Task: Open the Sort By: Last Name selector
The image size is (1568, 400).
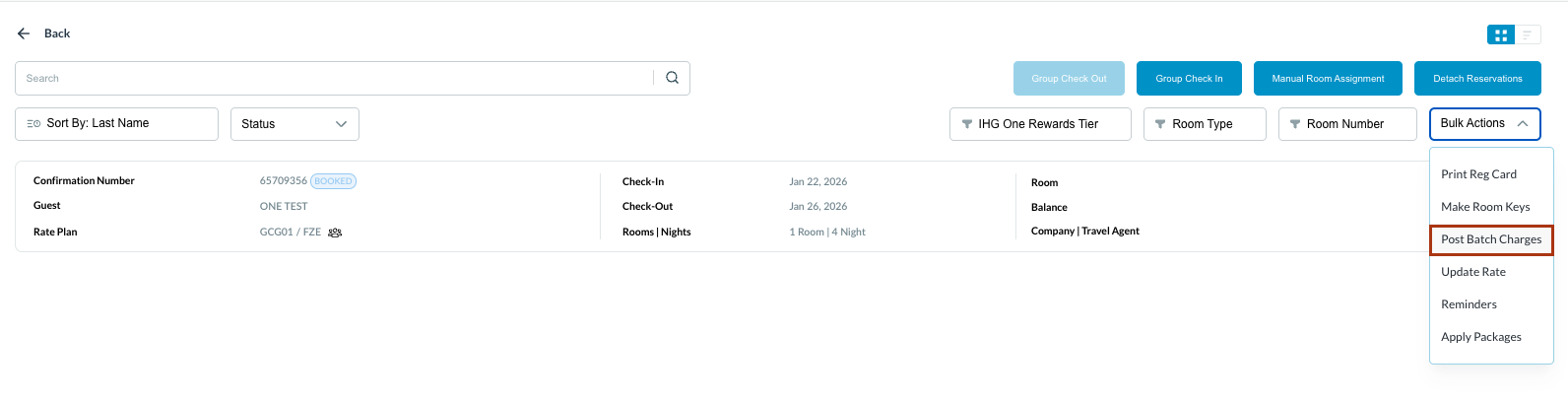Action: (116, 124)
